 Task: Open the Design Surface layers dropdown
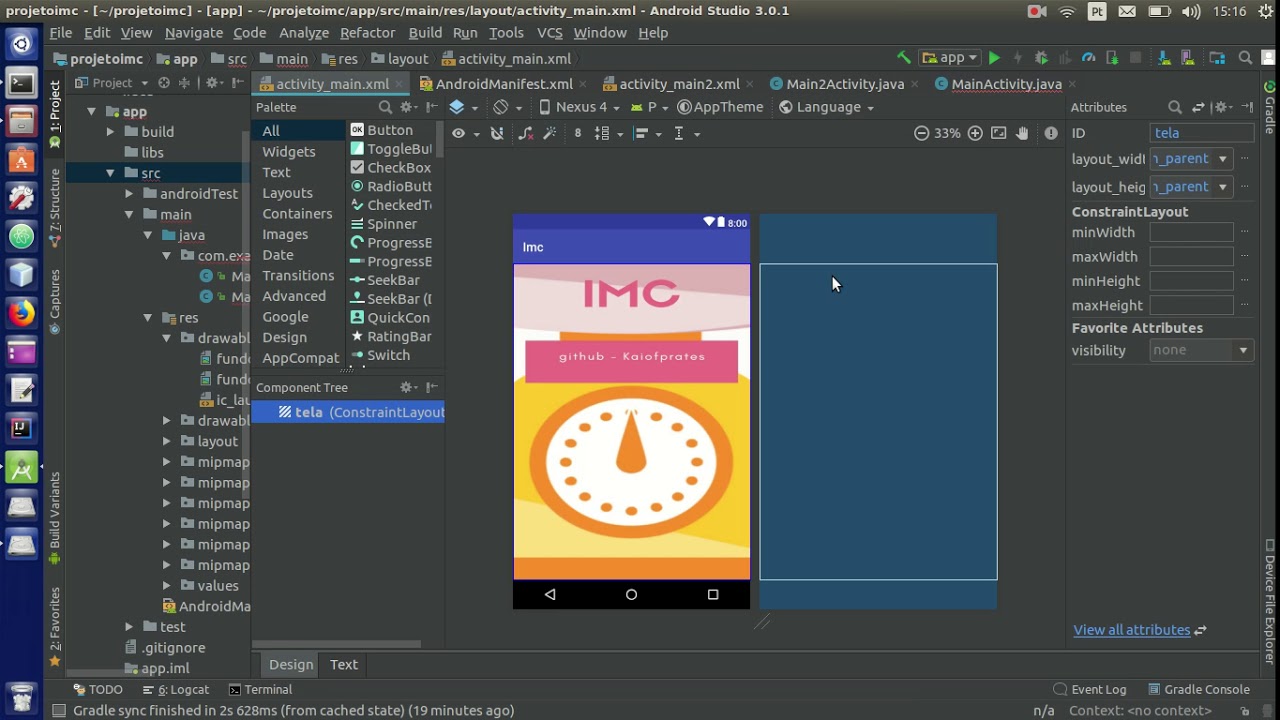coord(463,107)
